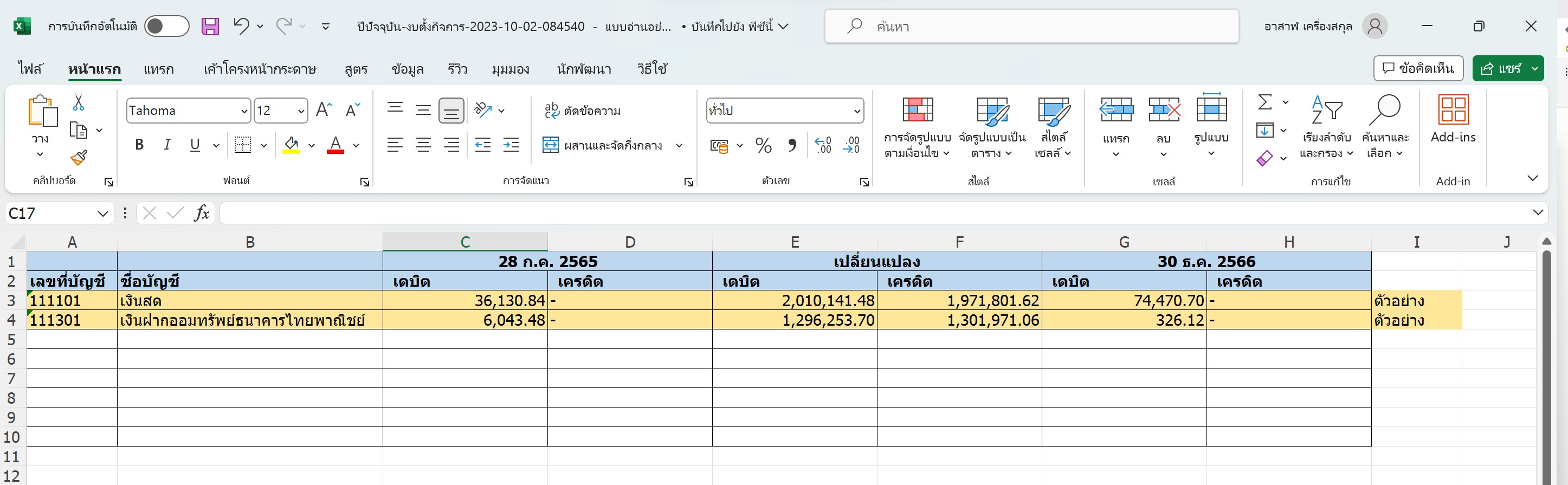Open the number format dropdown

coord(856,111)
